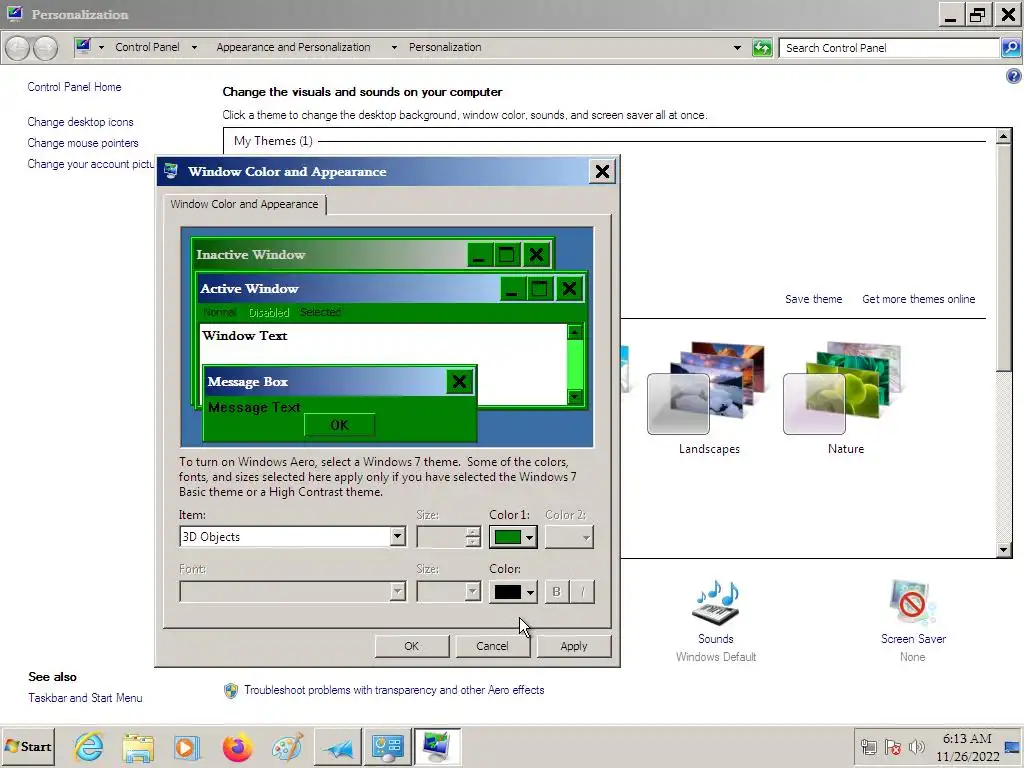
Task: Click the Search Control Panel field
Action: tap(889, 48)
